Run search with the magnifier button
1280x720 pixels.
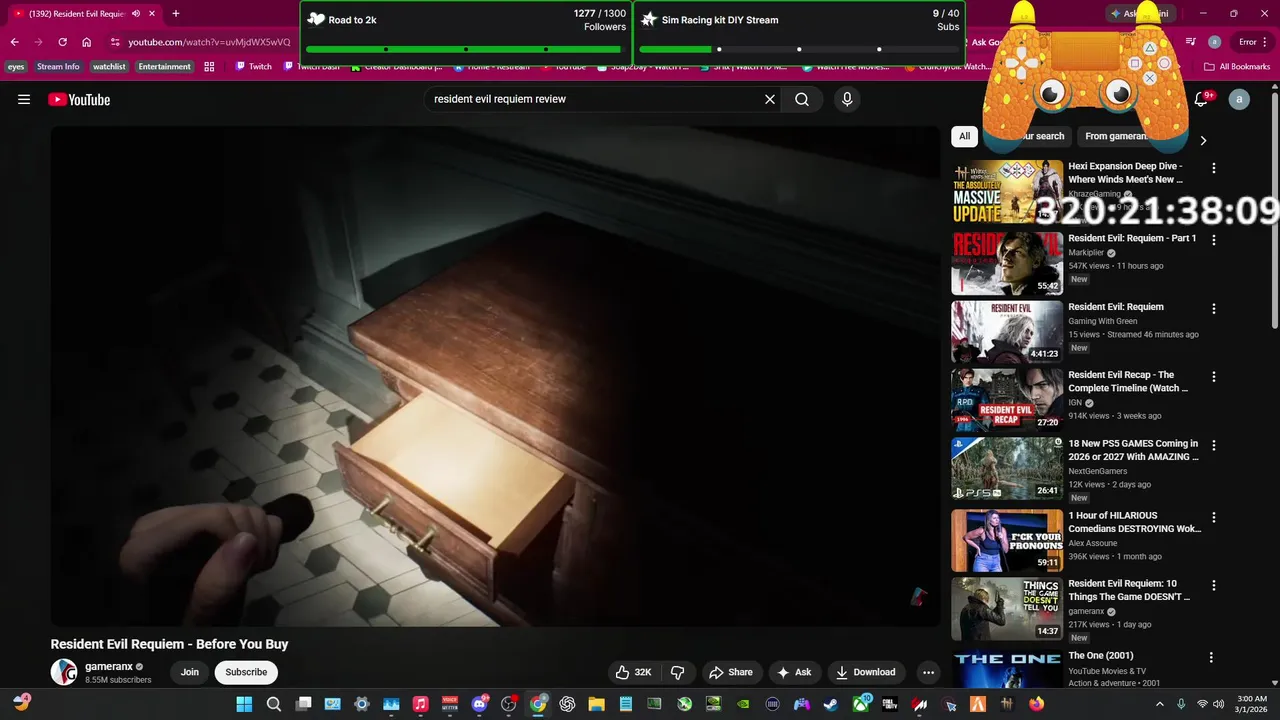pyautogui.click(x=802, y=99)
